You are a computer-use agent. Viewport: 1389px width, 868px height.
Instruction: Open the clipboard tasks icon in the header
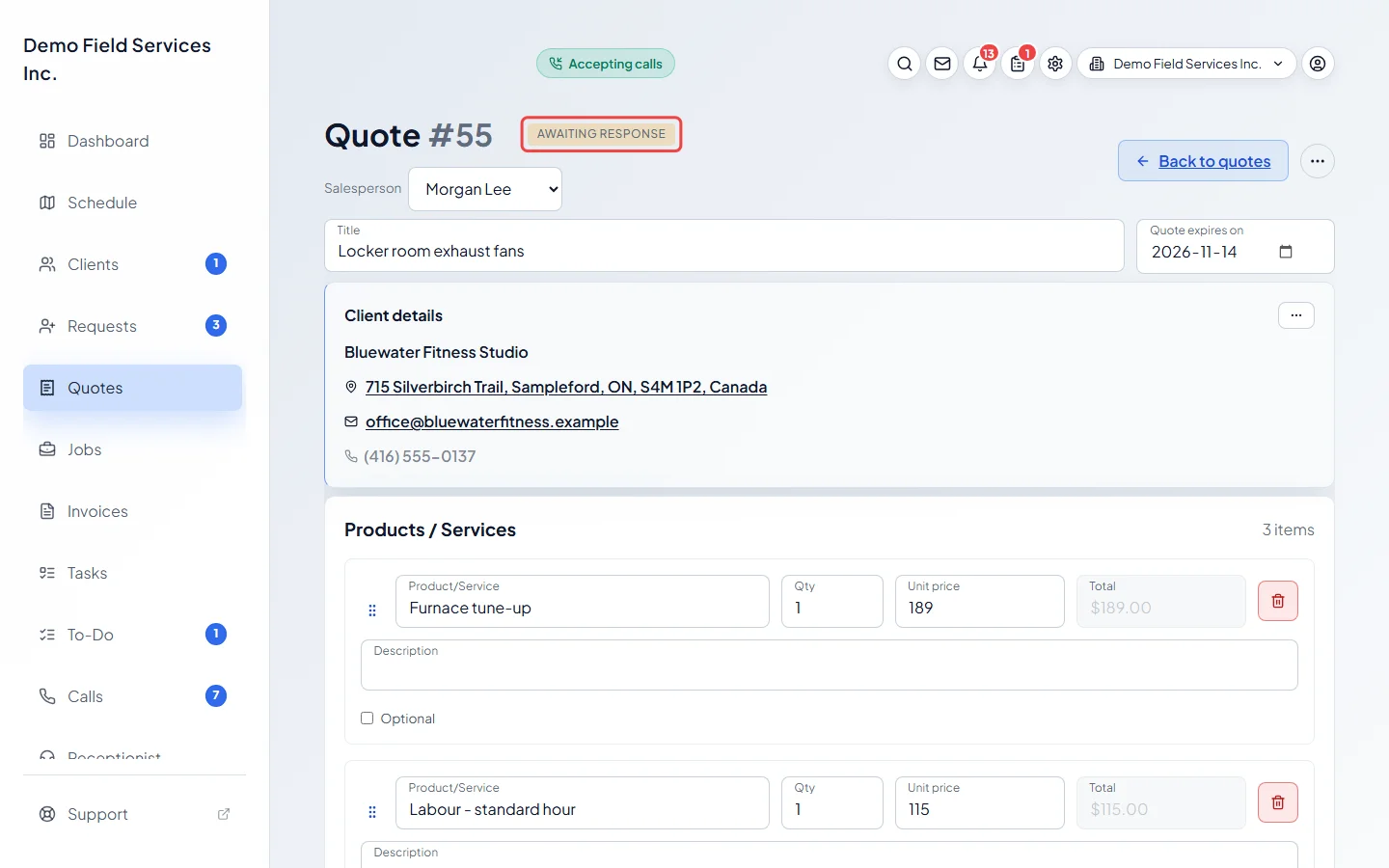pos(1018,64)
